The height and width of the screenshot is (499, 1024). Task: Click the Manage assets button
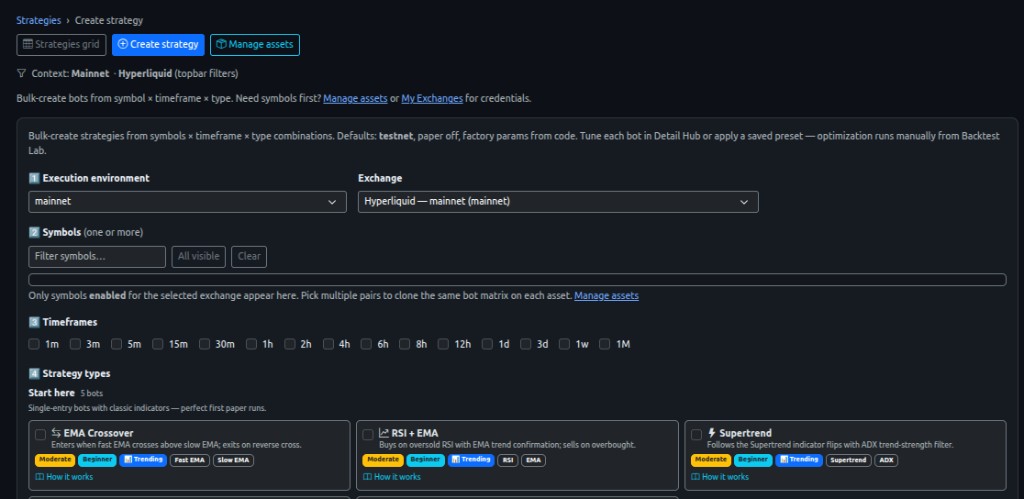(x=255, y=44)
